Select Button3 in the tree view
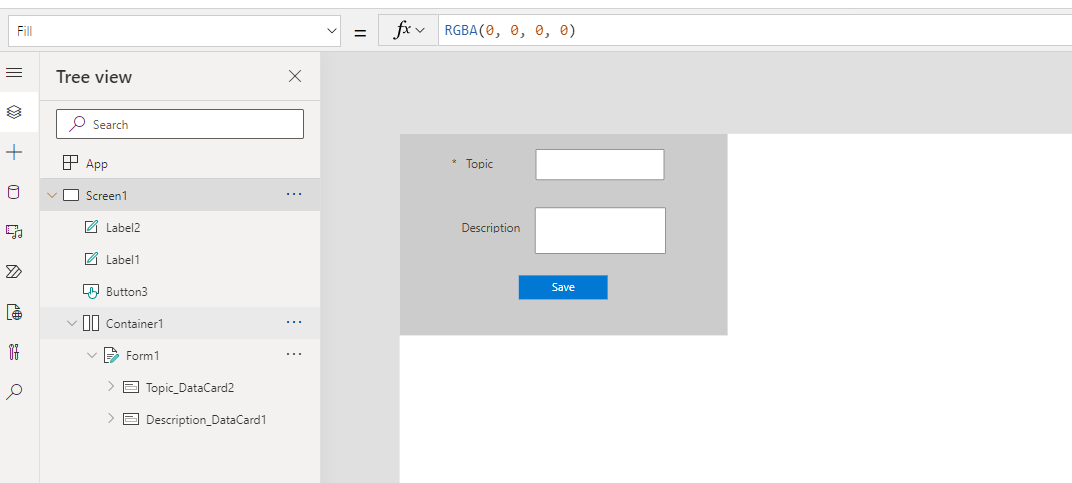This screenshot has height=483, width=1072. point(126,291)
